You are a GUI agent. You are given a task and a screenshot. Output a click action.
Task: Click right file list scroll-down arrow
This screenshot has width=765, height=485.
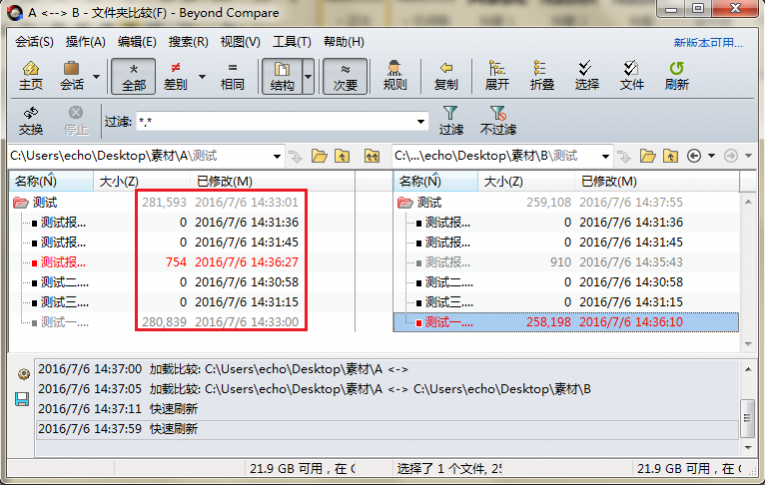coord(748,344)
